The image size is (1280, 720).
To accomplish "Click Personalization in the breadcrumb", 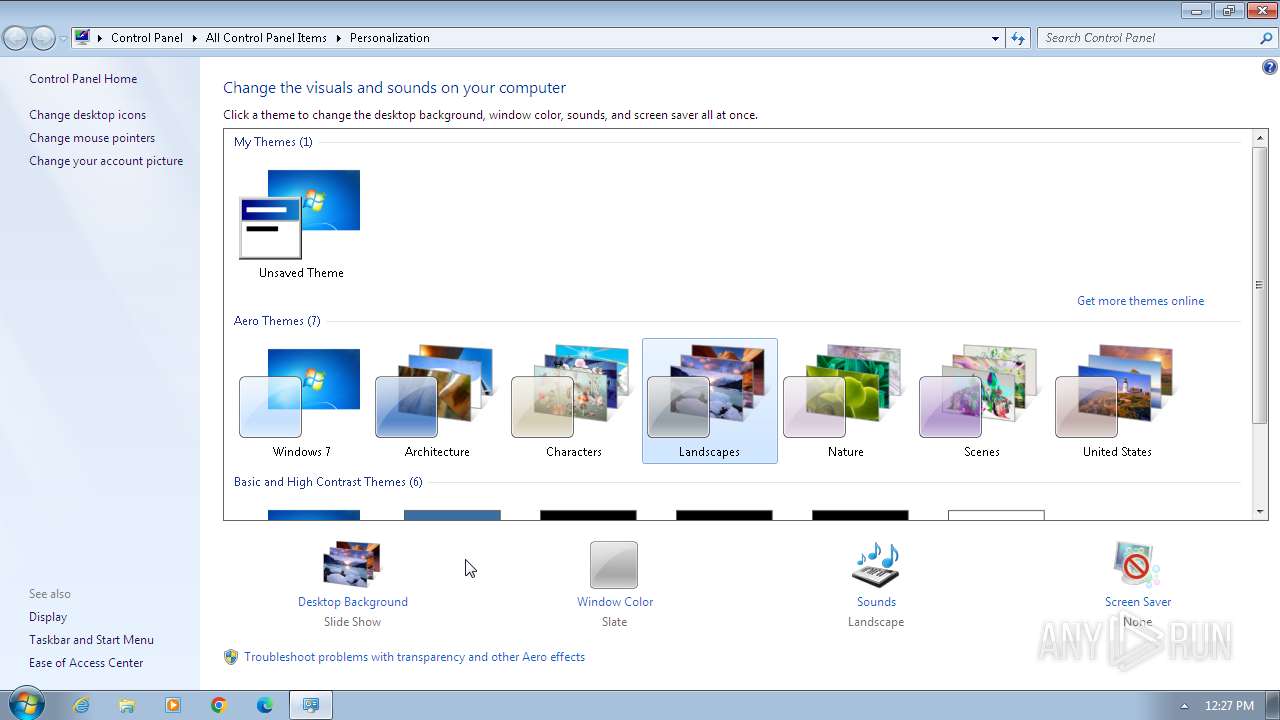I will click(389, 38).
